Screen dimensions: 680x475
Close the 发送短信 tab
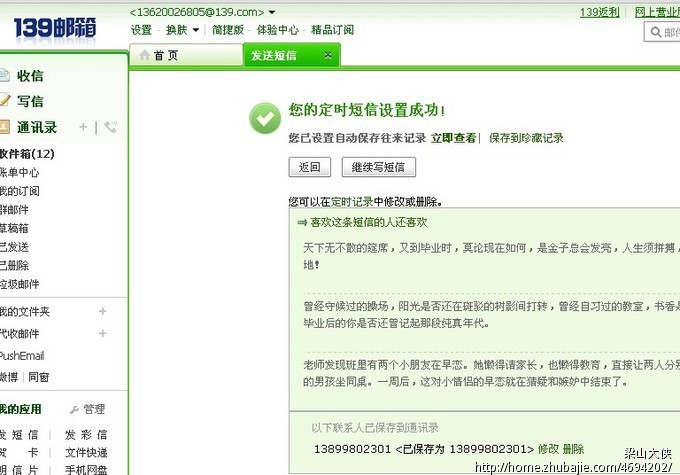[x=328, y=55]
